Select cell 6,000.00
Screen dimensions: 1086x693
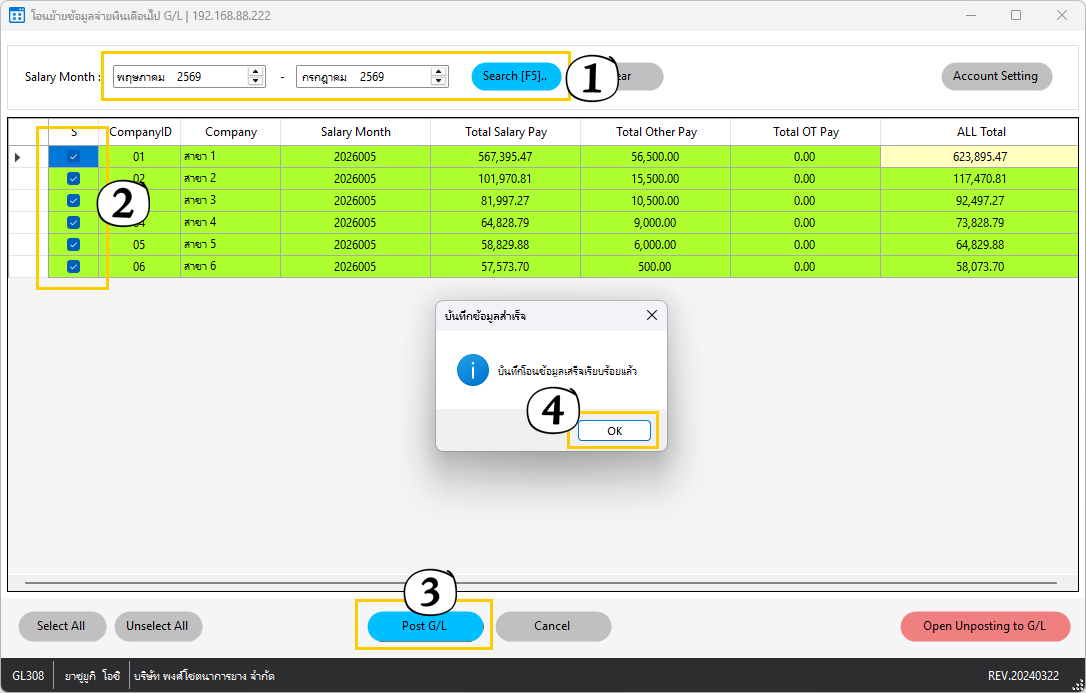656,244
